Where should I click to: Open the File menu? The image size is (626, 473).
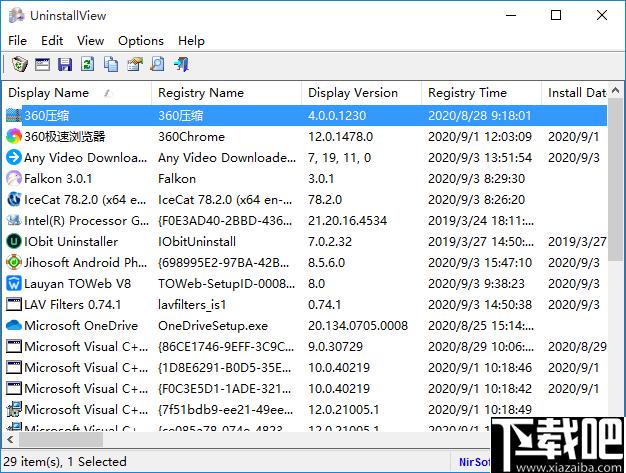(x=18, y=41)
